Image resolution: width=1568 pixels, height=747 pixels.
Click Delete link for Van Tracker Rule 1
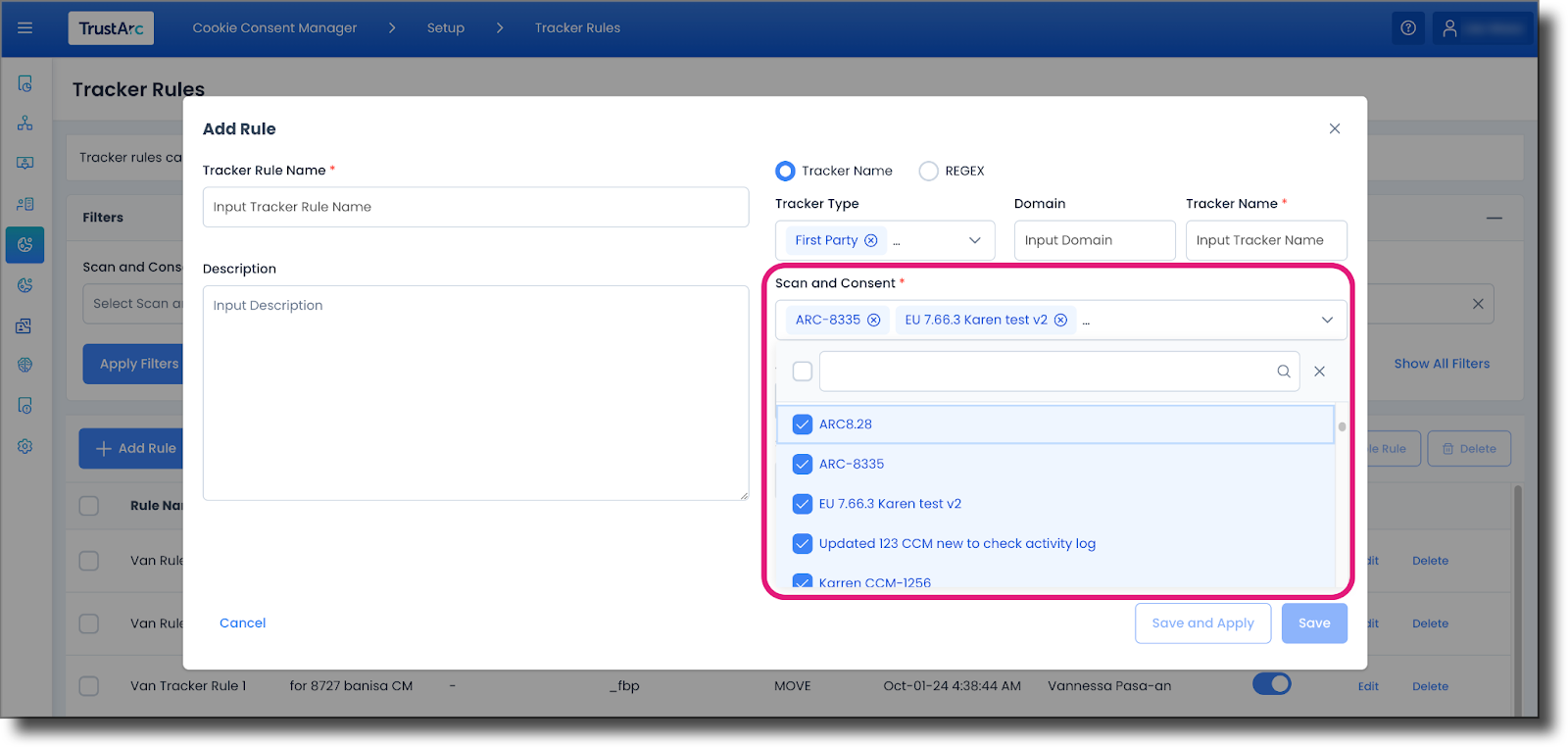click(x=1430, y=686)
